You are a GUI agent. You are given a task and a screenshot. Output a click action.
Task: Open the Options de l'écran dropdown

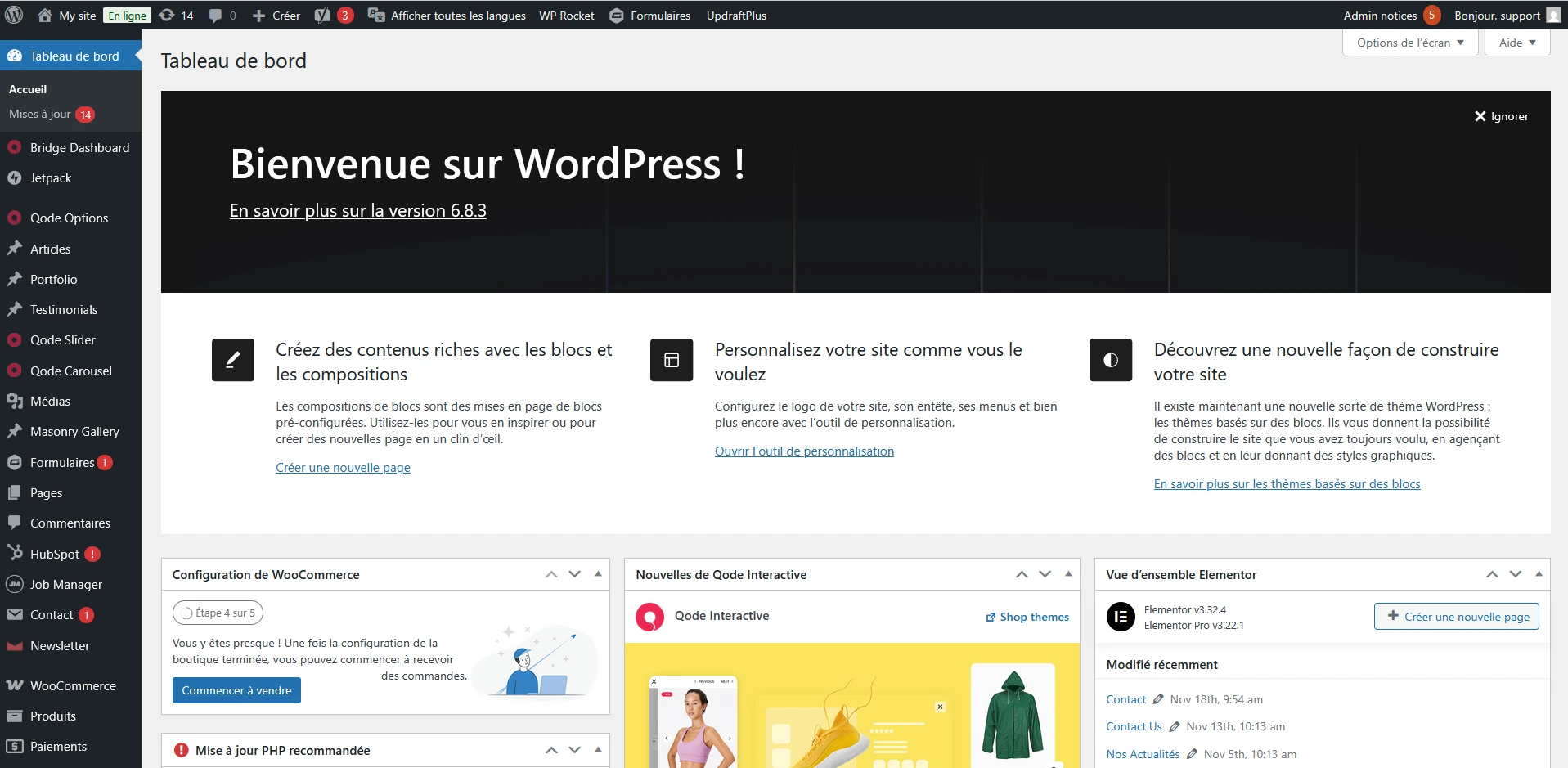click(x=1409, y=43)
